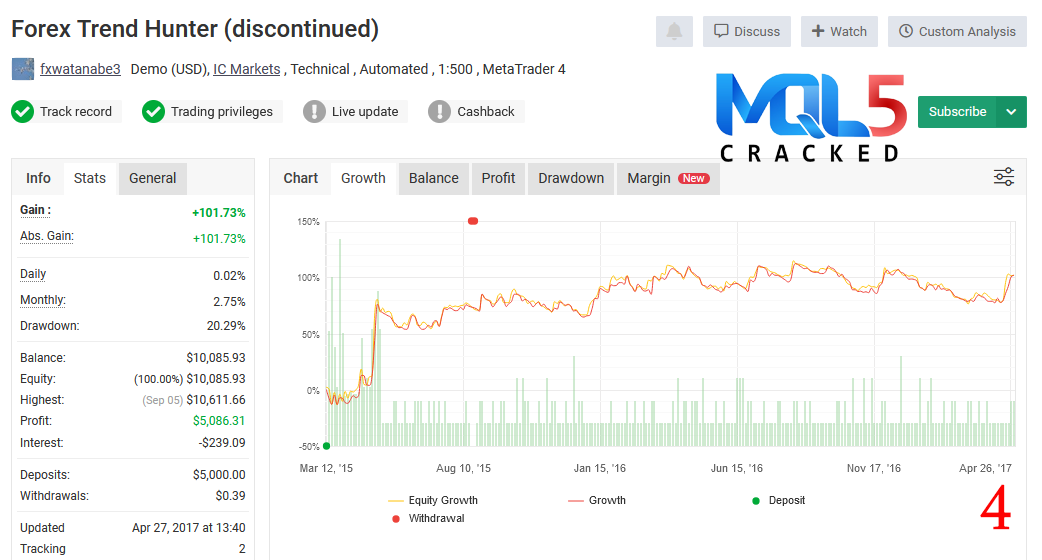Click the red withdrawal marker on chart

coord(472,221)
